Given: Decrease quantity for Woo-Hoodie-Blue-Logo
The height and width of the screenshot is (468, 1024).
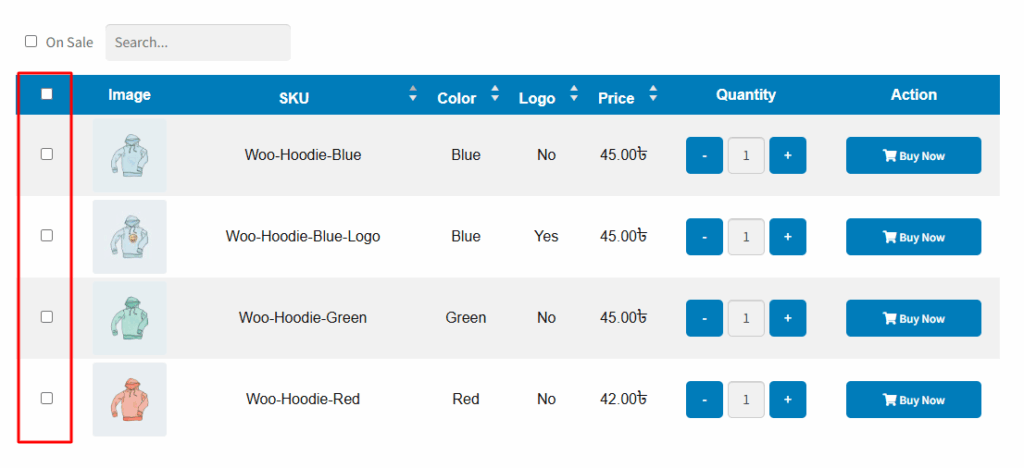Looking at the screenshot, I should (704, 237).
